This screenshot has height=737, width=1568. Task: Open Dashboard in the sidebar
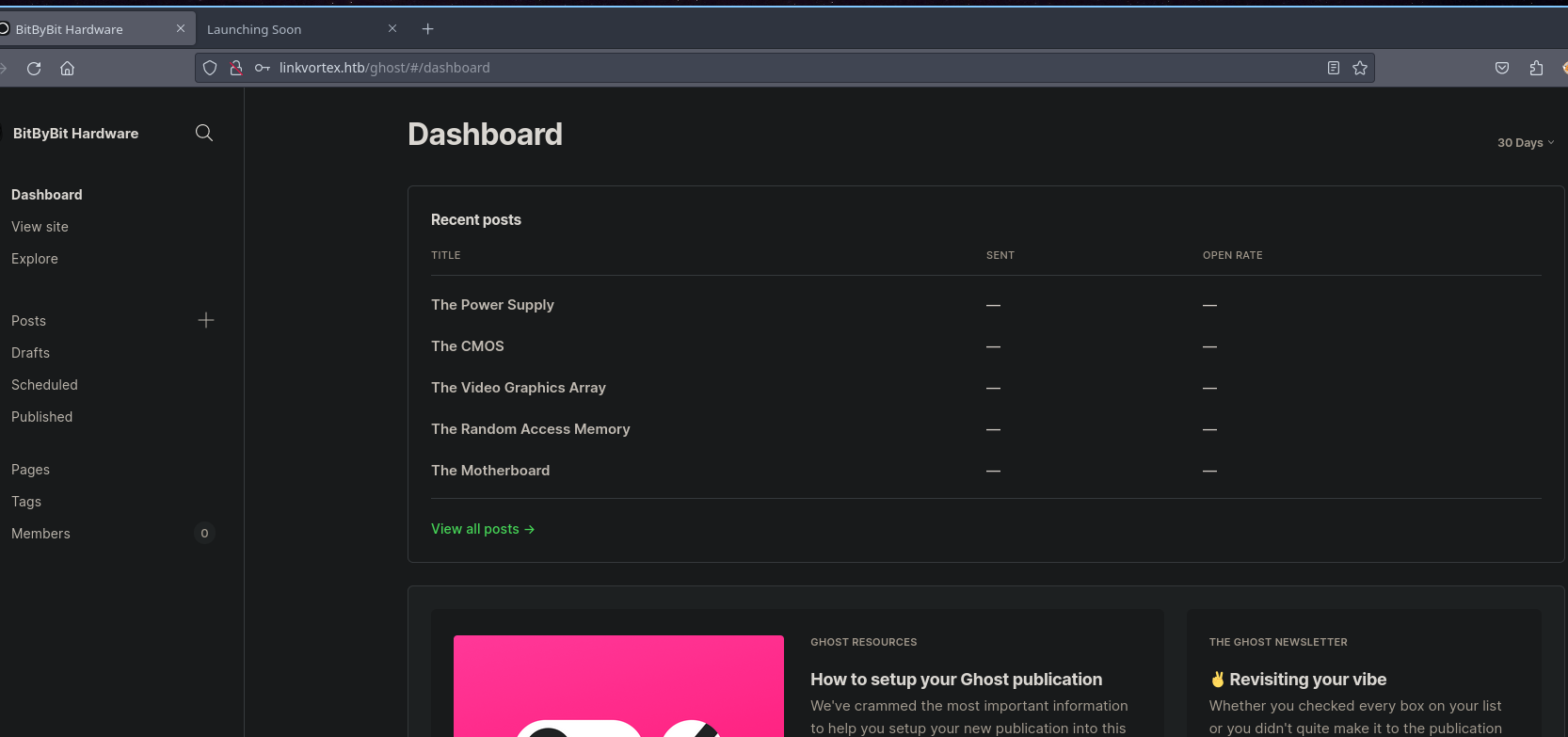[47, 195]
